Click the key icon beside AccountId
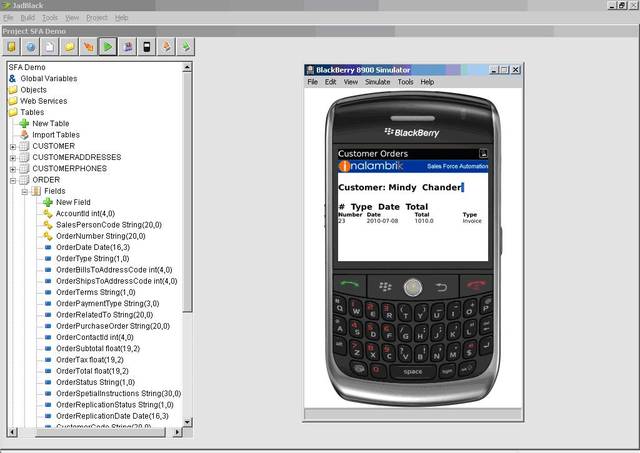 [48, 213]
